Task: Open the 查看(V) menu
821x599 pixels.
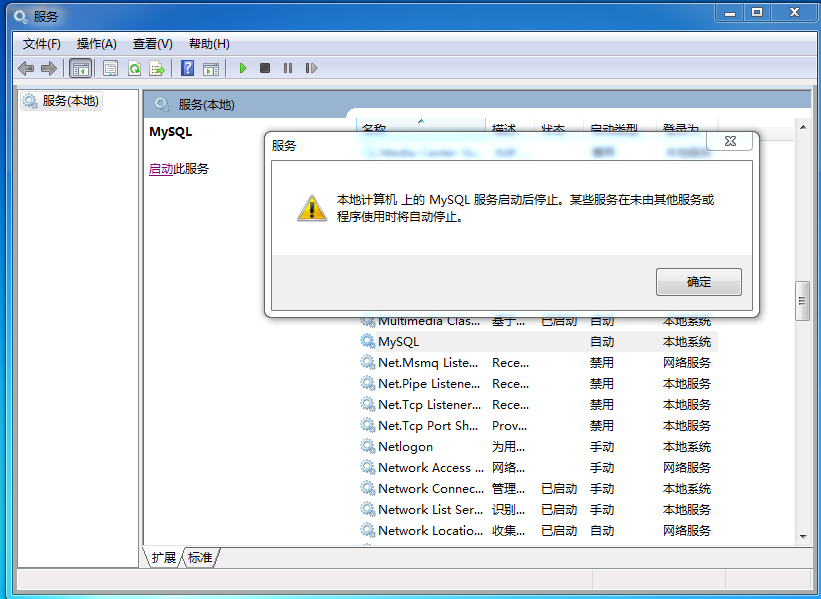Action: point(151,43)
